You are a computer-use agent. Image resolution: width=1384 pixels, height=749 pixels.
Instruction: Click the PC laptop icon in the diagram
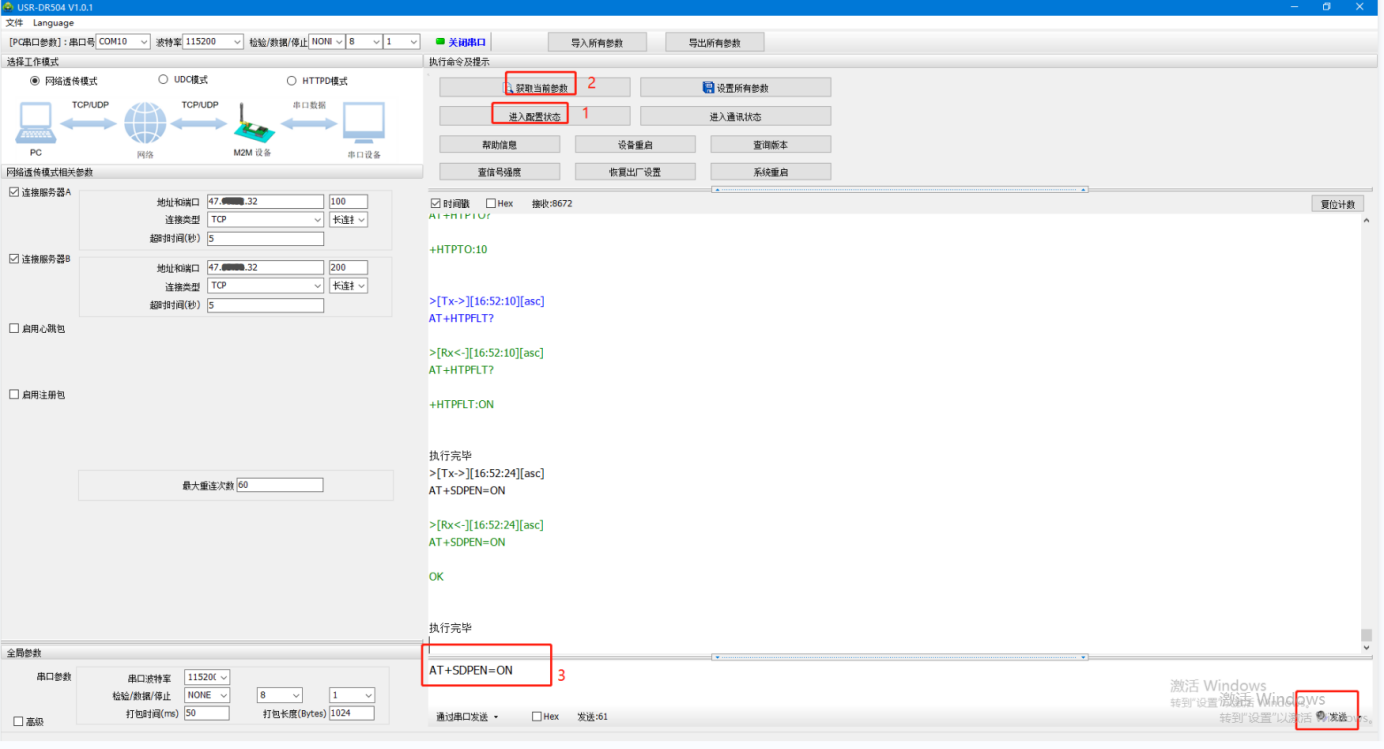pos(36,123)
